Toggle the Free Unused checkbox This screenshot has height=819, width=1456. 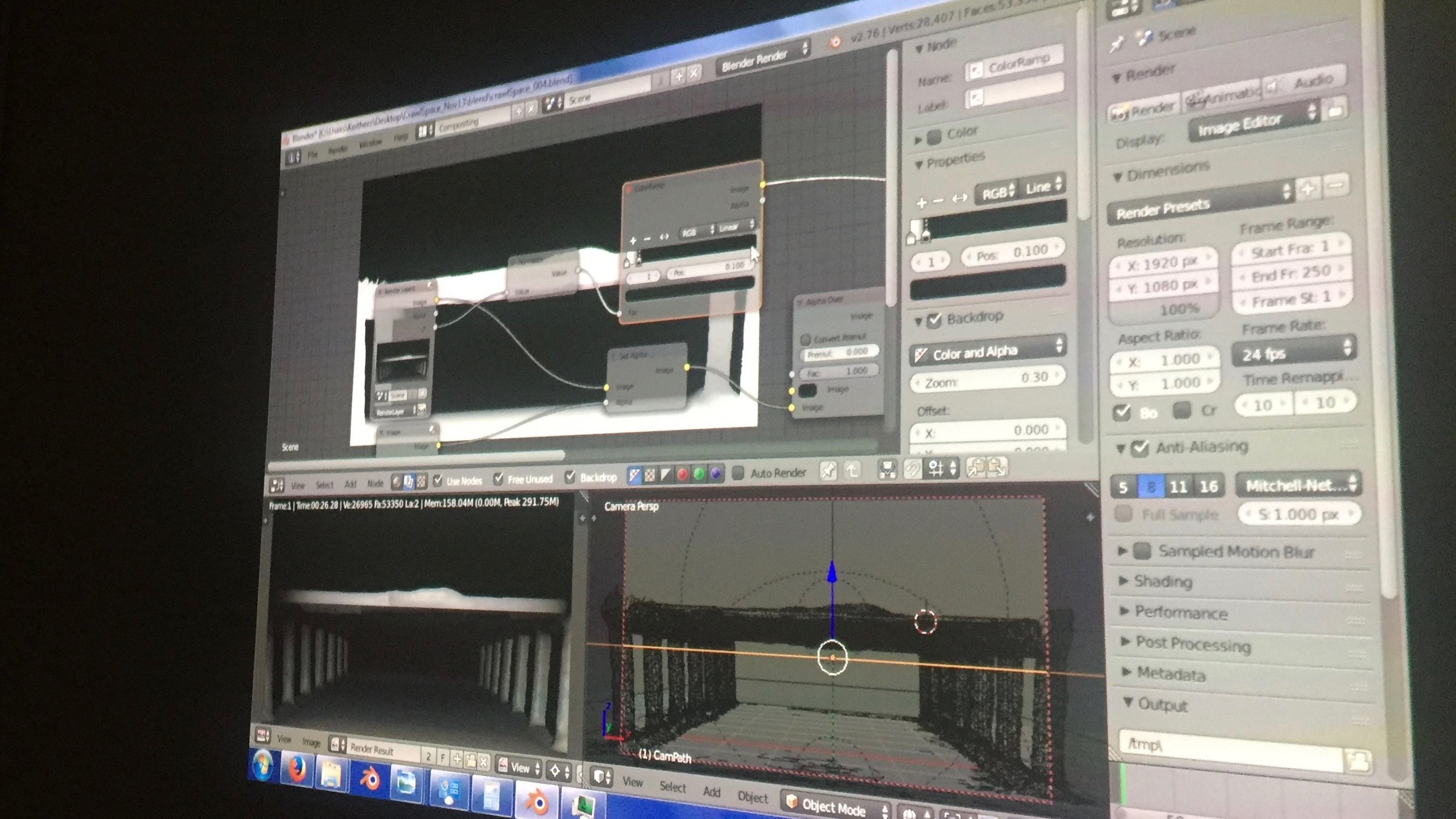498,478
